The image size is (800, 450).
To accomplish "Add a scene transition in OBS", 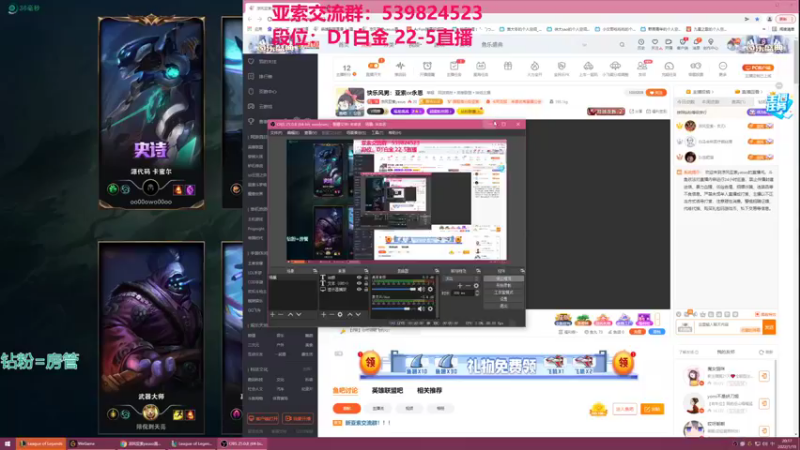I will tap(460, 286).
